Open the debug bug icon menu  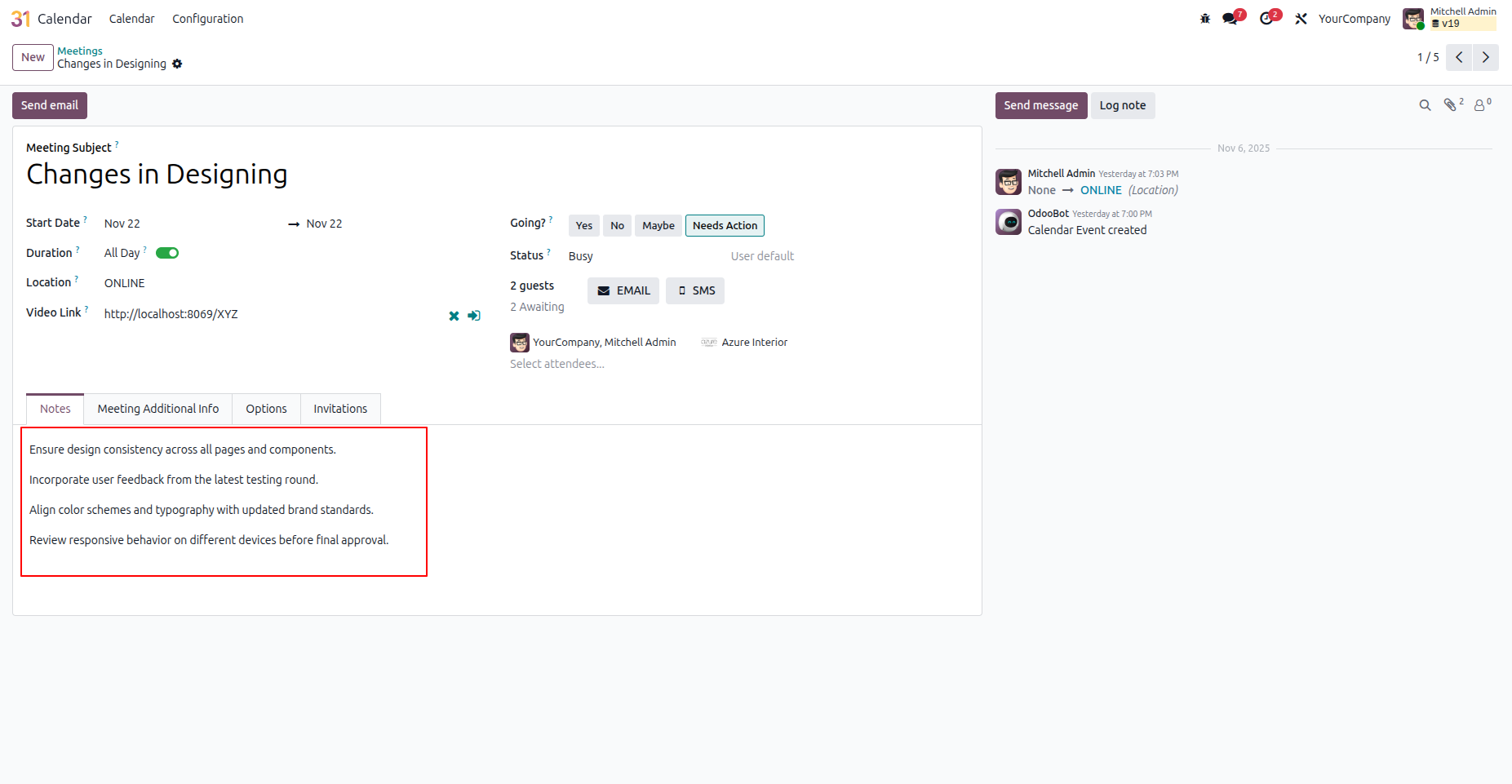point(1205,19)
